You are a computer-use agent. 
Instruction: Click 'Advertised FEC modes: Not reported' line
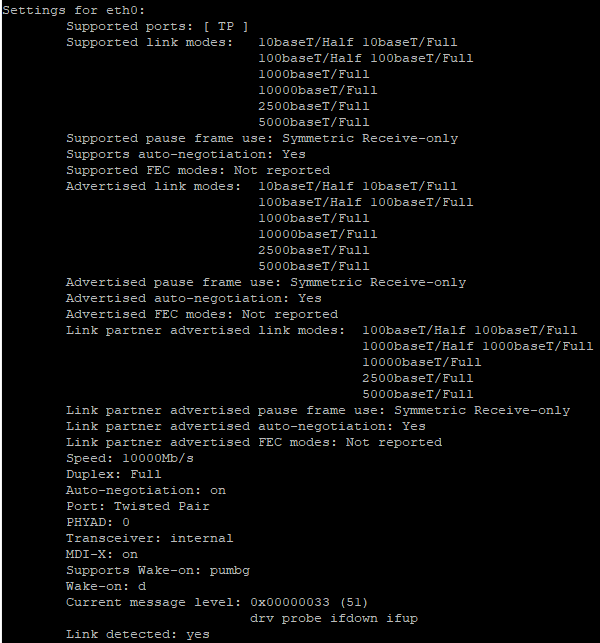(202, 315)
